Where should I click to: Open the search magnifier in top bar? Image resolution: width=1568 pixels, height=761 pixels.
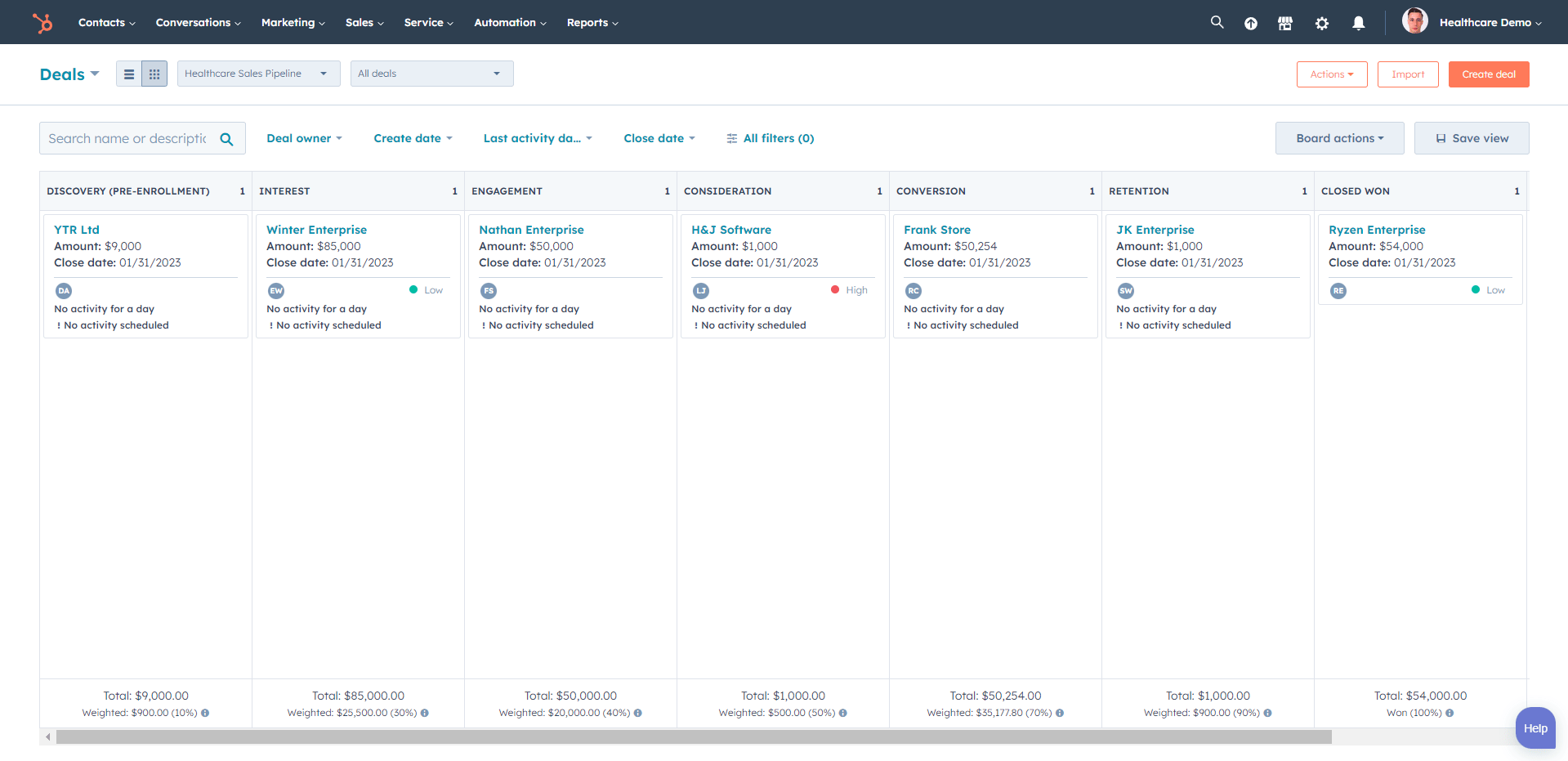pos(1217,22)
